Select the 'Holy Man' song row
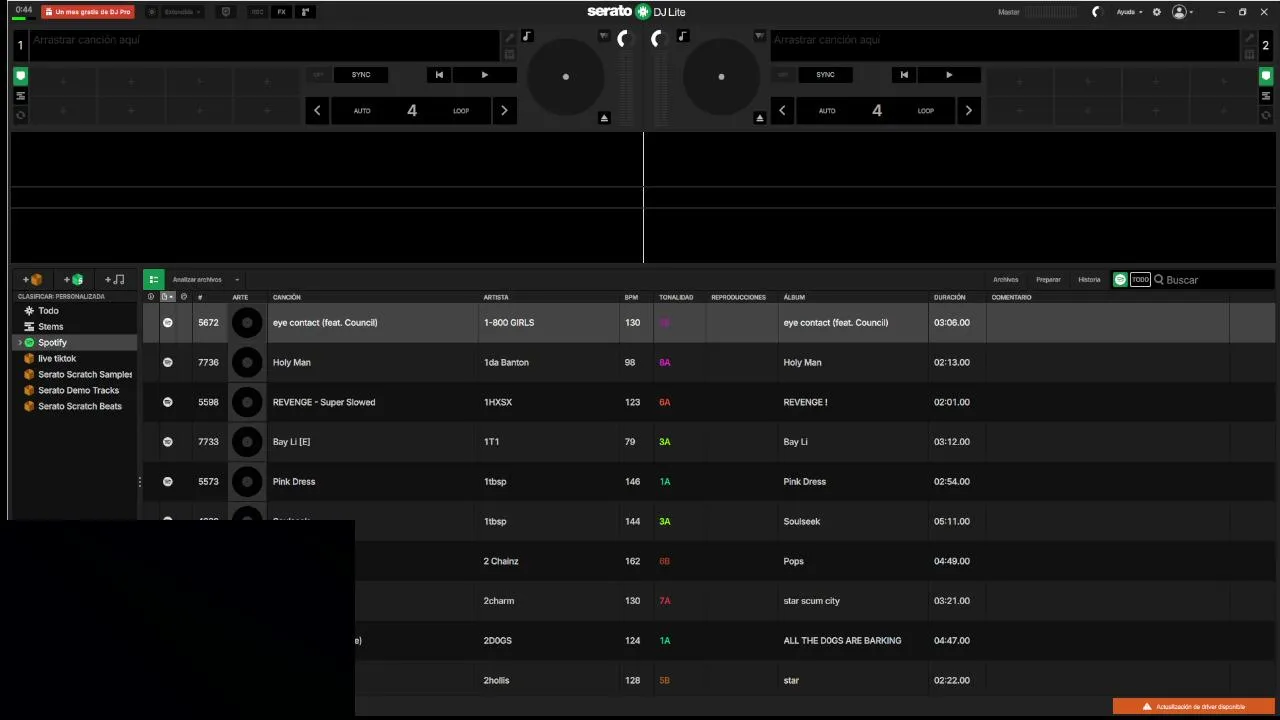1280x720 pixels. pos(709,362)
